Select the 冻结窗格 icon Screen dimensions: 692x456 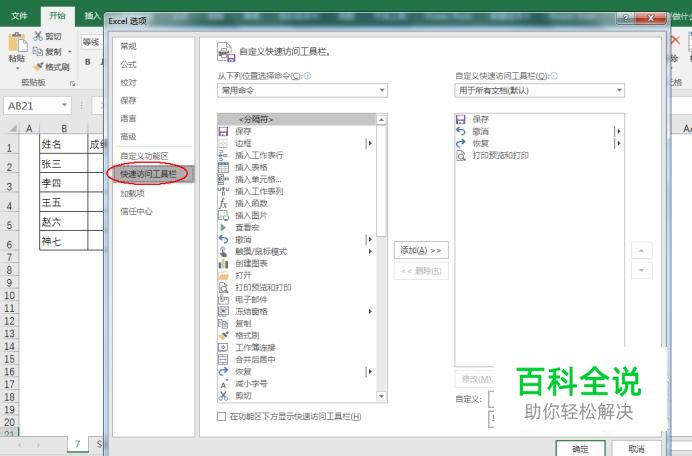pyautogui.click(x=223, y=312)
